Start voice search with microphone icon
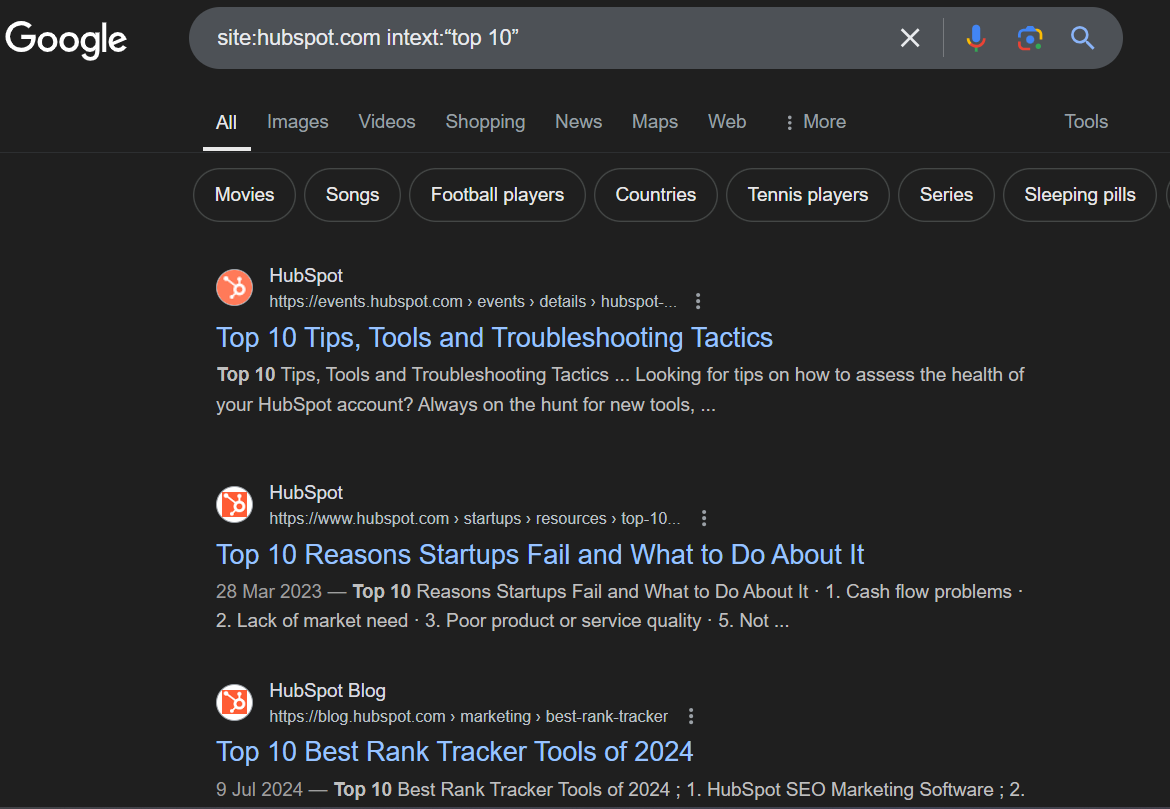 pyautogui.click(x=975, y=38)
